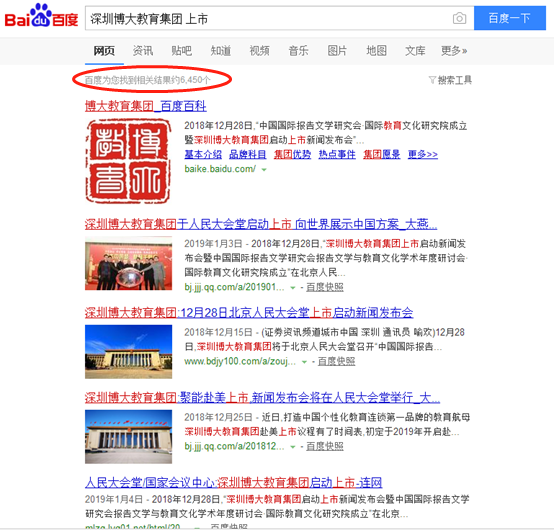Open the ceremony group photo thumbnail
This screenshot has width=554, height=530.
(128, 263)
